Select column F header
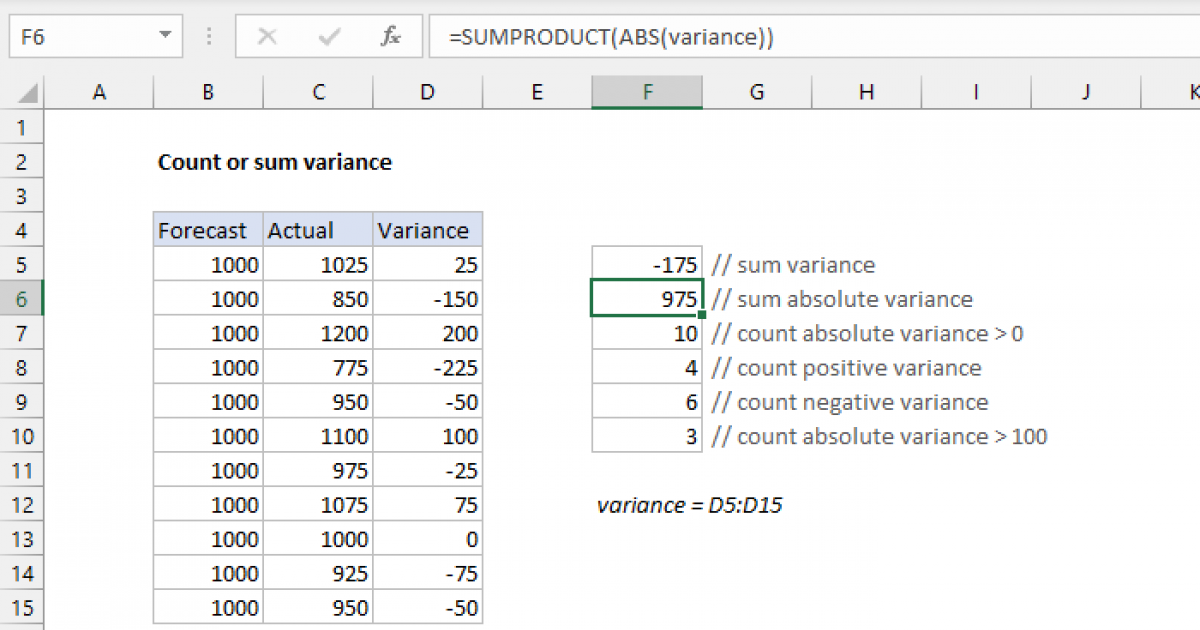Image resolution: width=1200 pixels, height=630 pixels. 647,92
